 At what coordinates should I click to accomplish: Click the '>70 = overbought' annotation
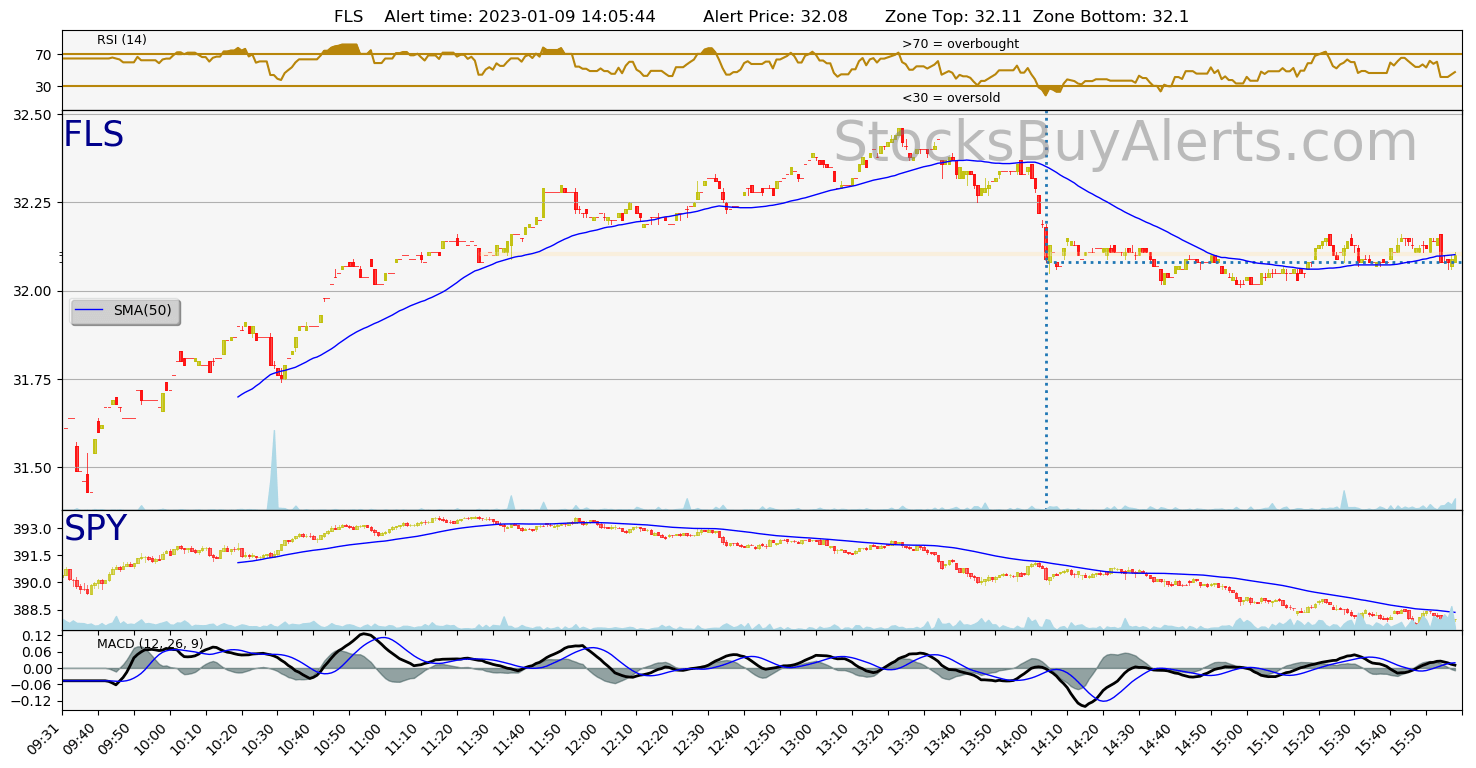click(960, 44)
